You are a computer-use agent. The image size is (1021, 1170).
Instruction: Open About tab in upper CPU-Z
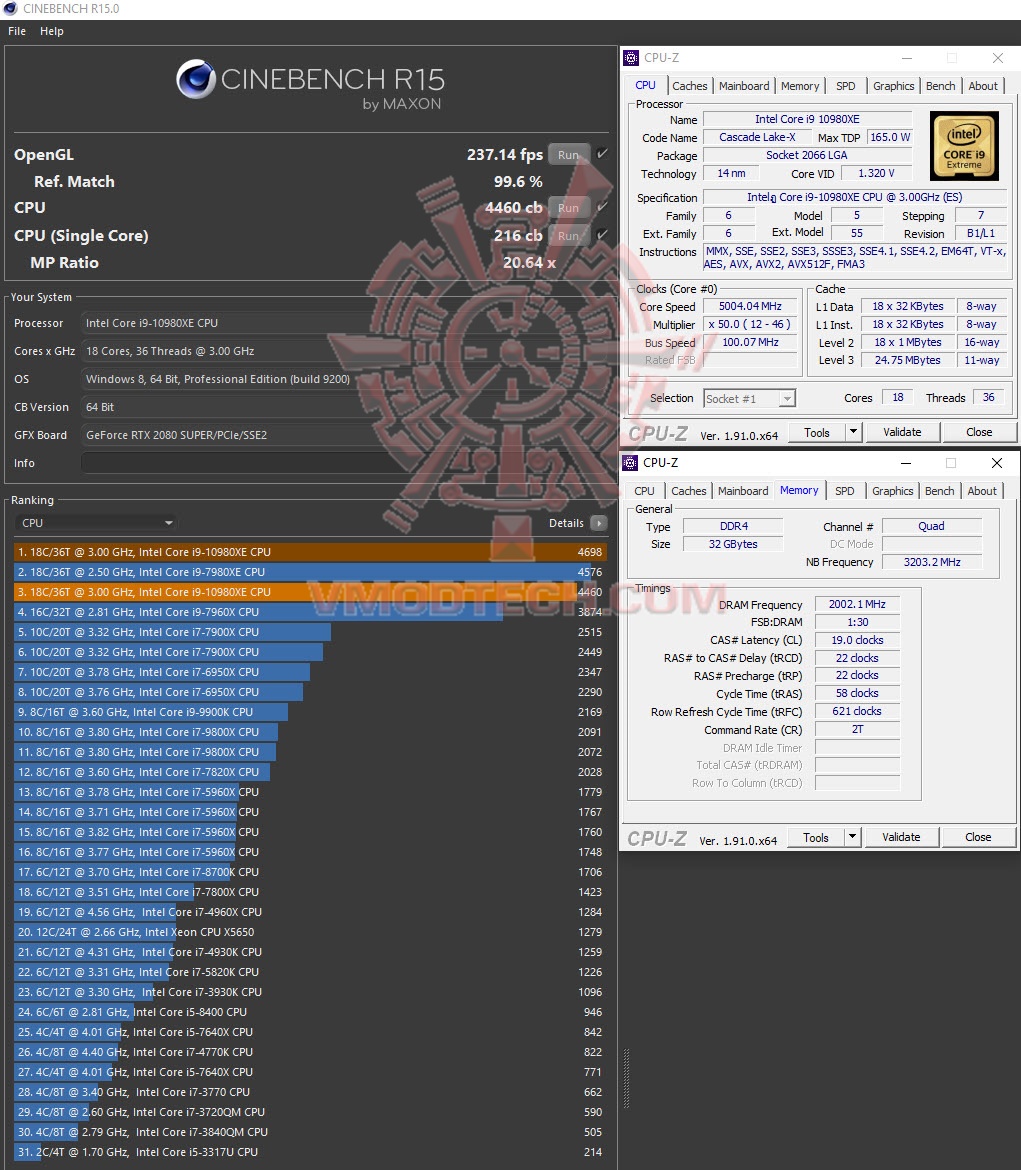point(983,86)
